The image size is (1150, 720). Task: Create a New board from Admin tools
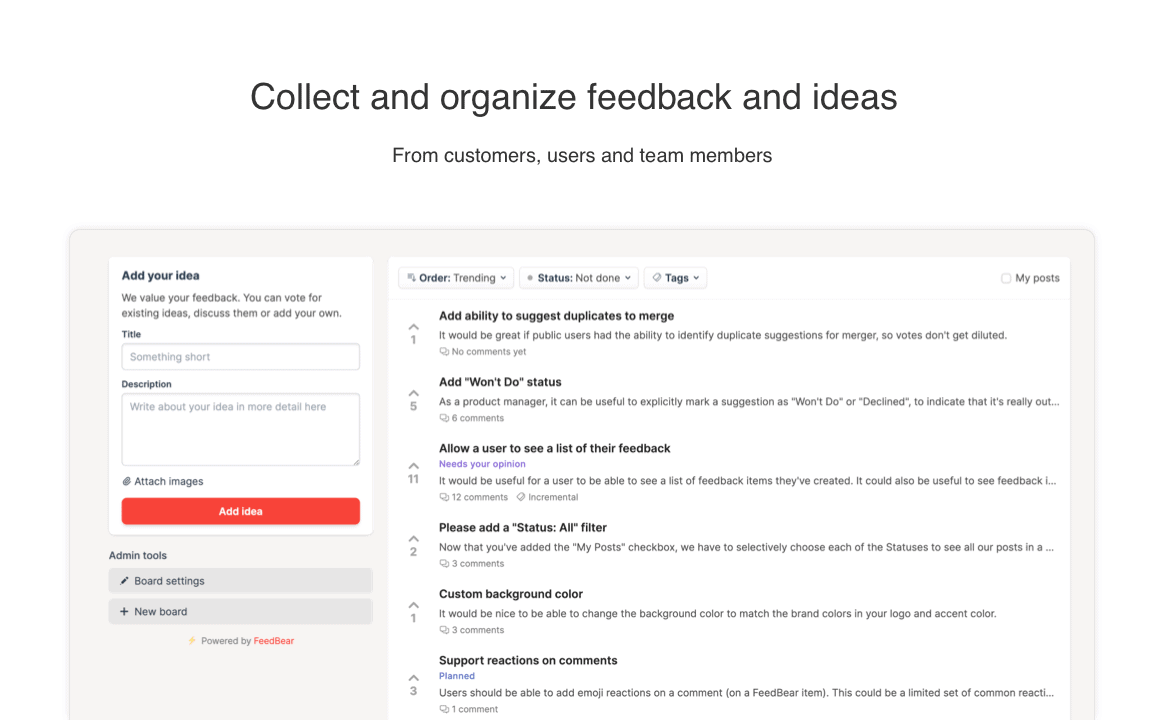point(241,611)
